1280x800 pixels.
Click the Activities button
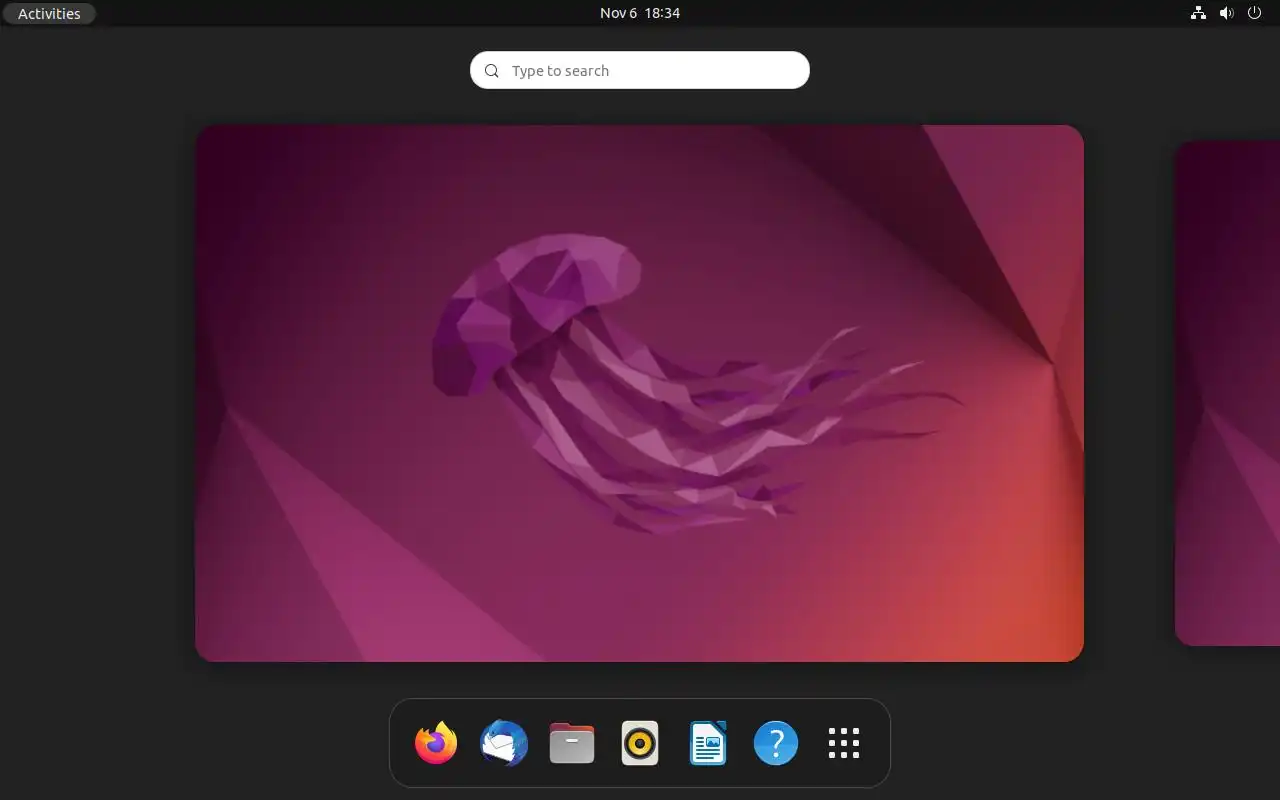pyautogui.click(x=49, y=13)
